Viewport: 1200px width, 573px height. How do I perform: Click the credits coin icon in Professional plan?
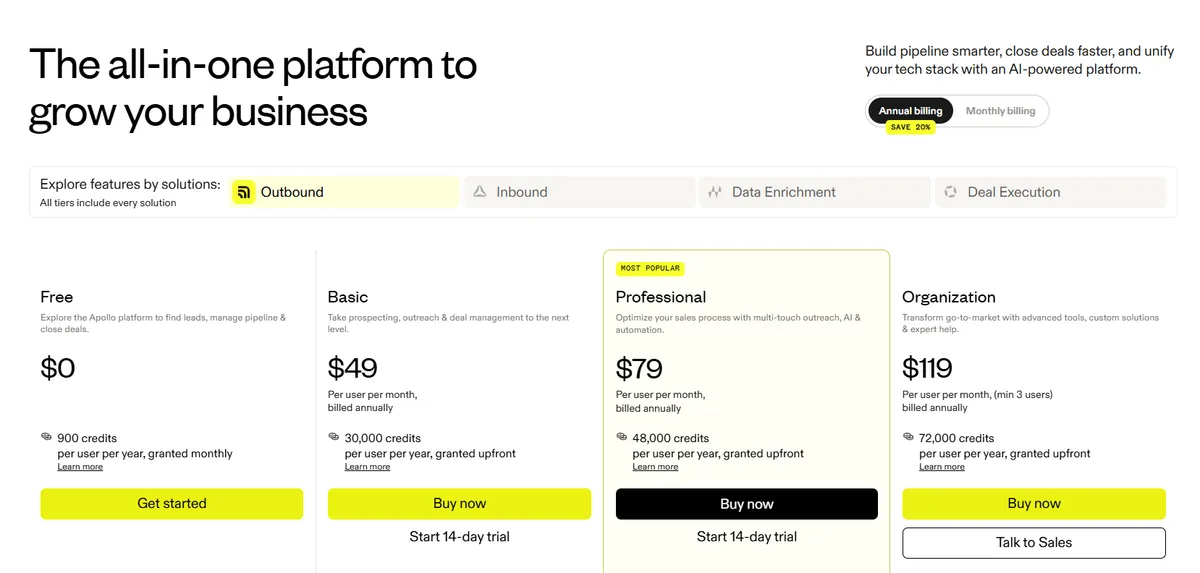(622, 437)
